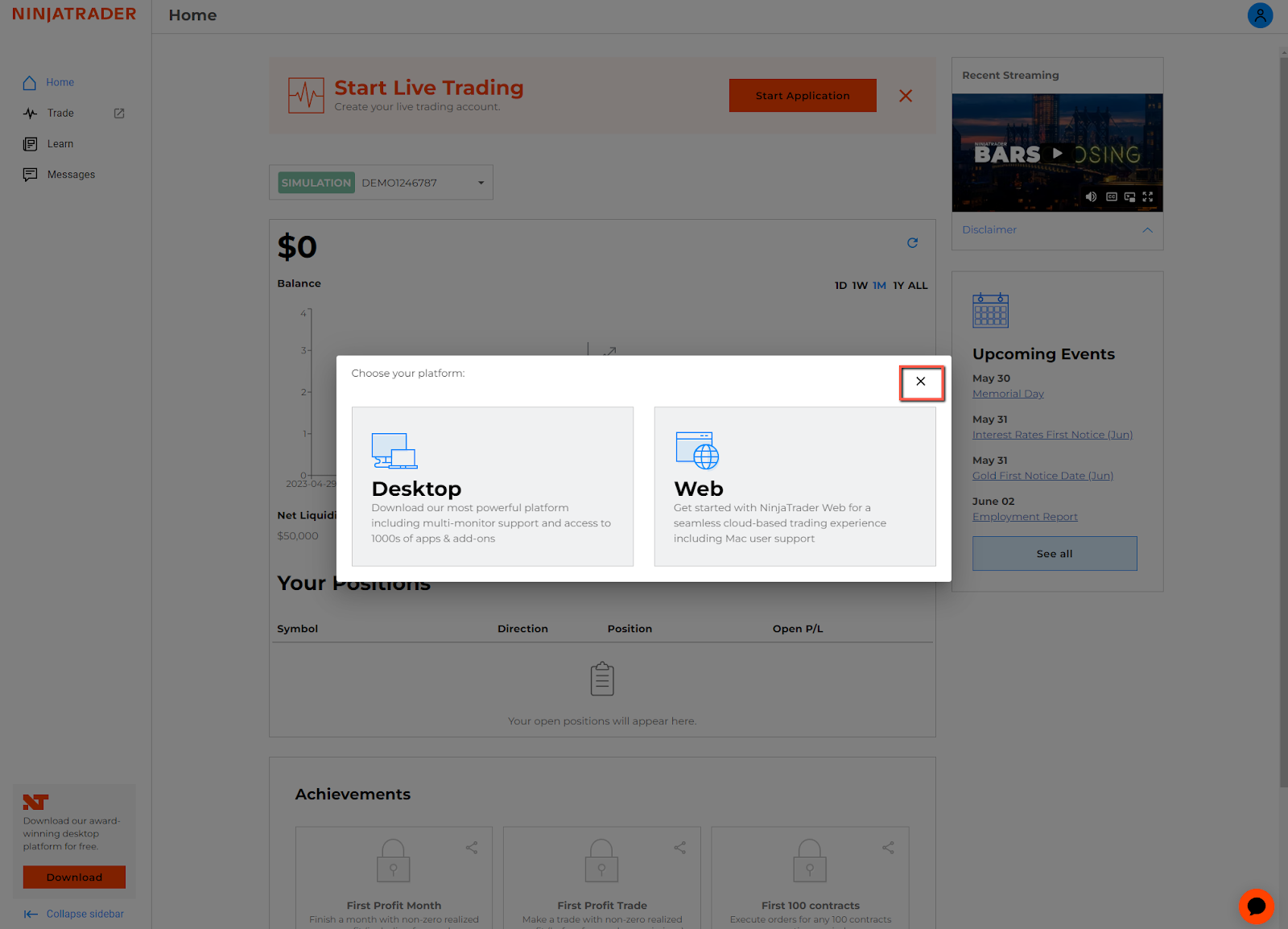The image size is (1288, 929).
Task: Share First Profit Month achievement
Action: click(472, 848)
